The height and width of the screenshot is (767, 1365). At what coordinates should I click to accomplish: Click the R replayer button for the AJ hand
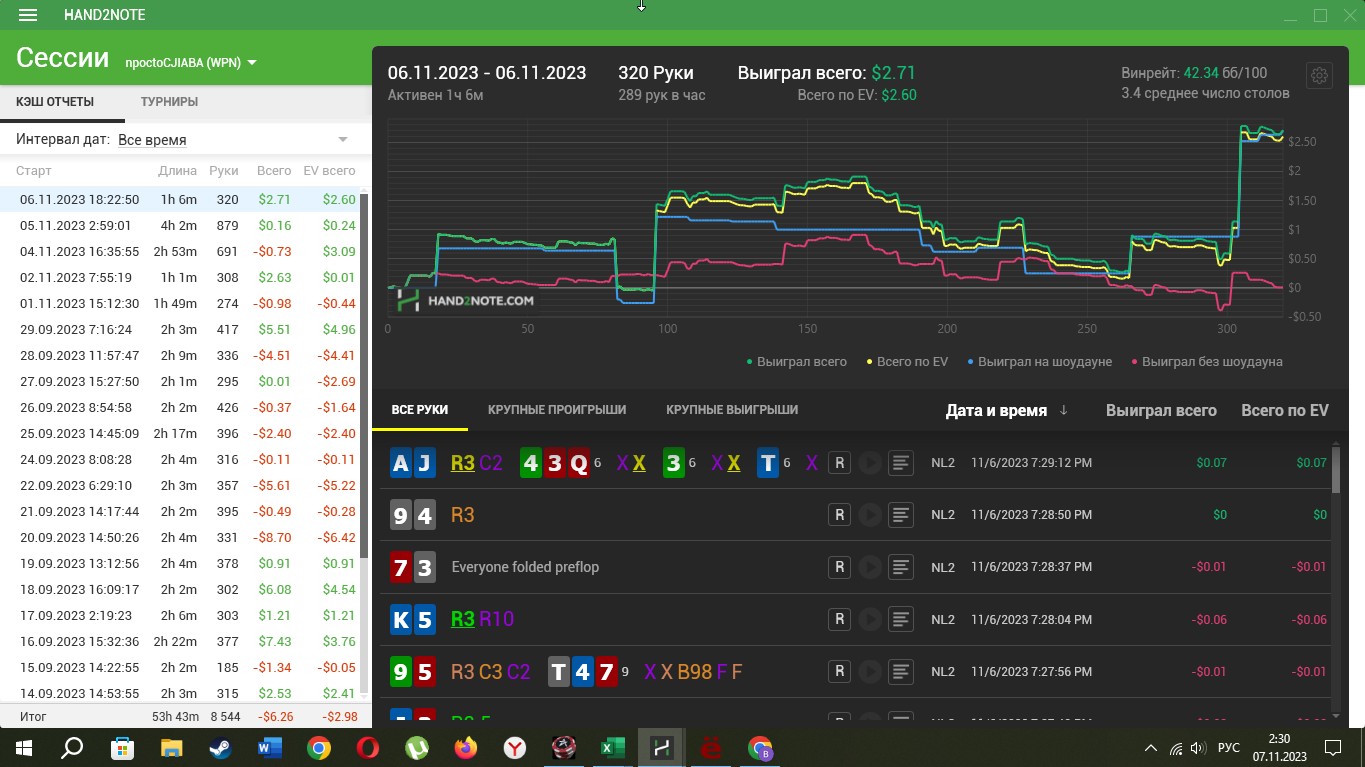click(839, 463)
